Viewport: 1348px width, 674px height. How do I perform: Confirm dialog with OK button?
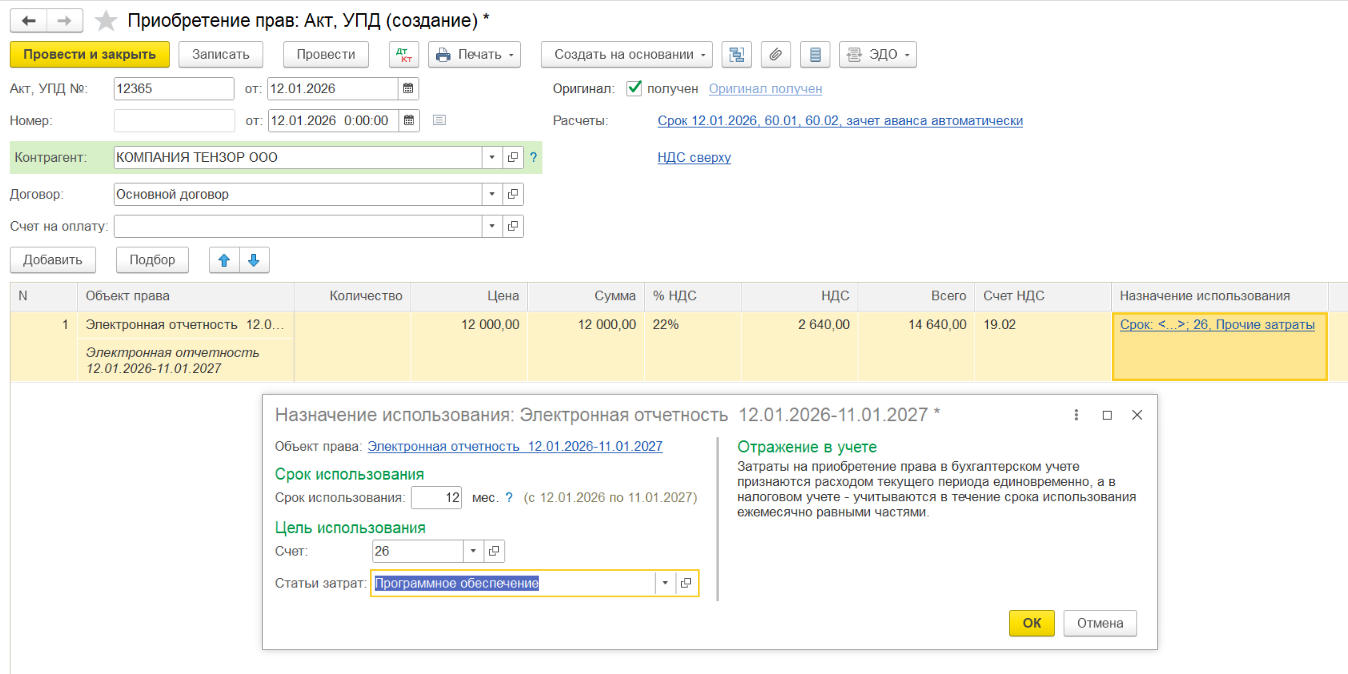pos(1032,623)
